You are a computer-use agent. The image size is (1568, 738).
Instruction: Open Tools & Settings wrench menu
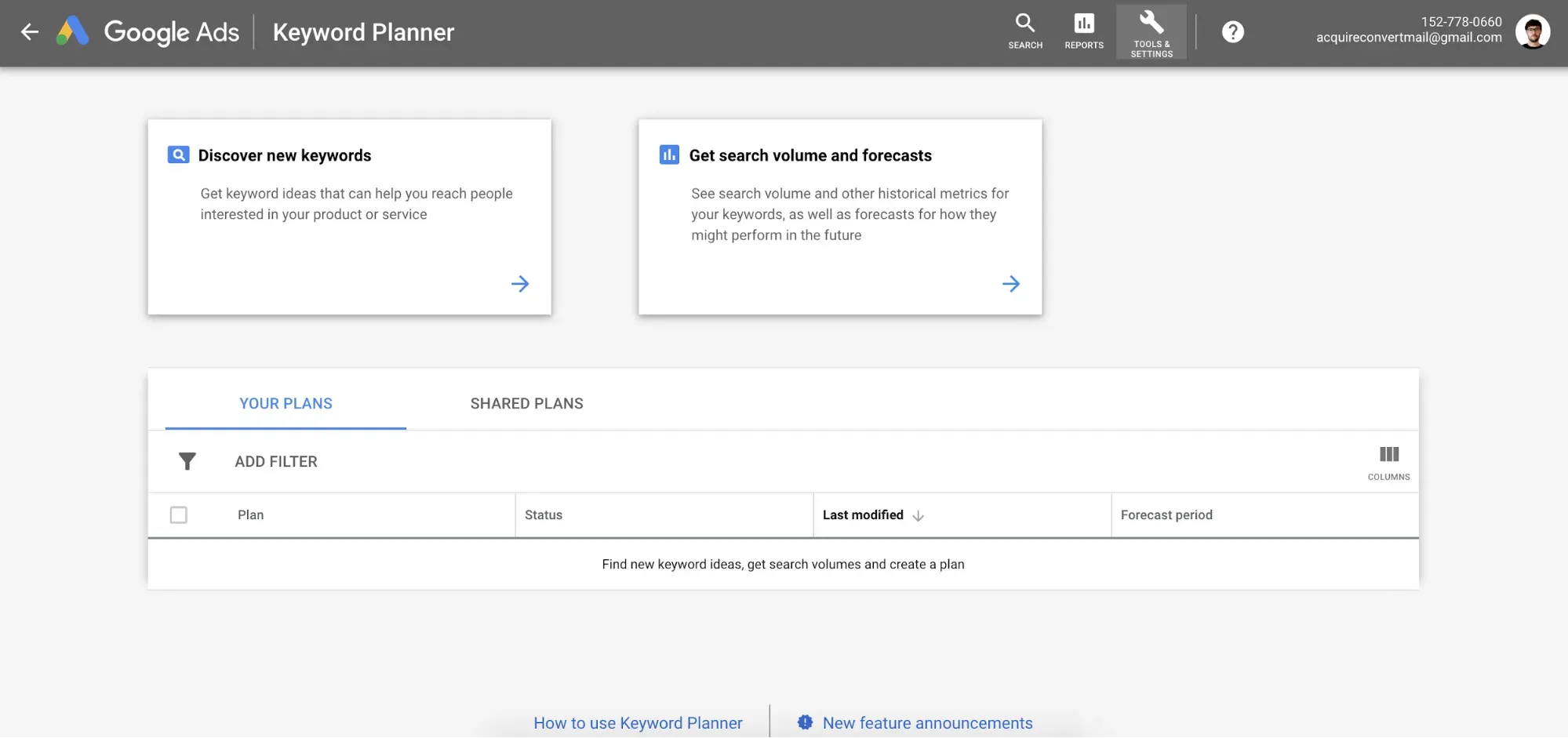coord(1151,32)
